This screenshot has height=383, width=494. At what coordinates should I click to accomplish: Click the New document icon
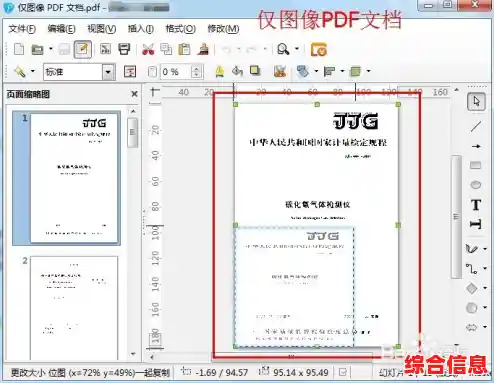pyautogui.click(x=19, y=49)
